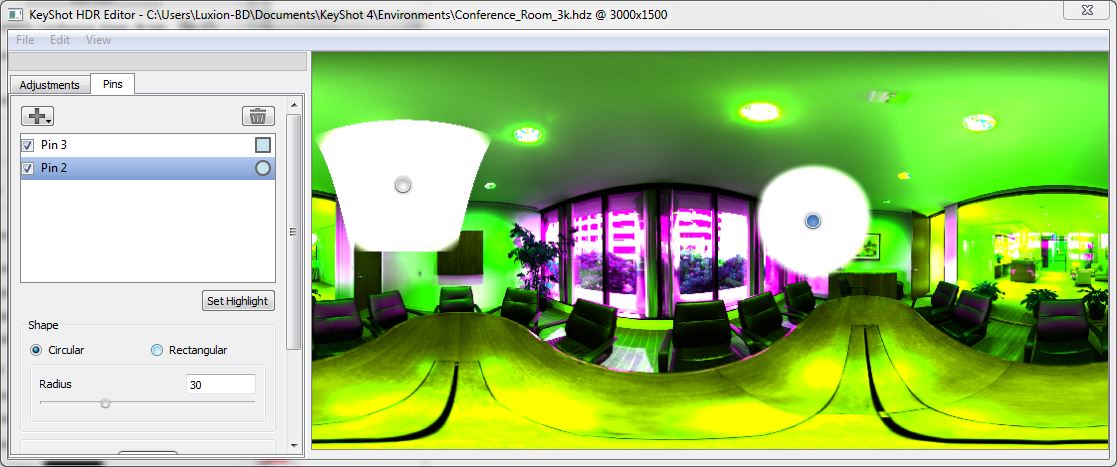Select the Pin 3 list row
1117x467 pixels.
(x=147, y=145)
